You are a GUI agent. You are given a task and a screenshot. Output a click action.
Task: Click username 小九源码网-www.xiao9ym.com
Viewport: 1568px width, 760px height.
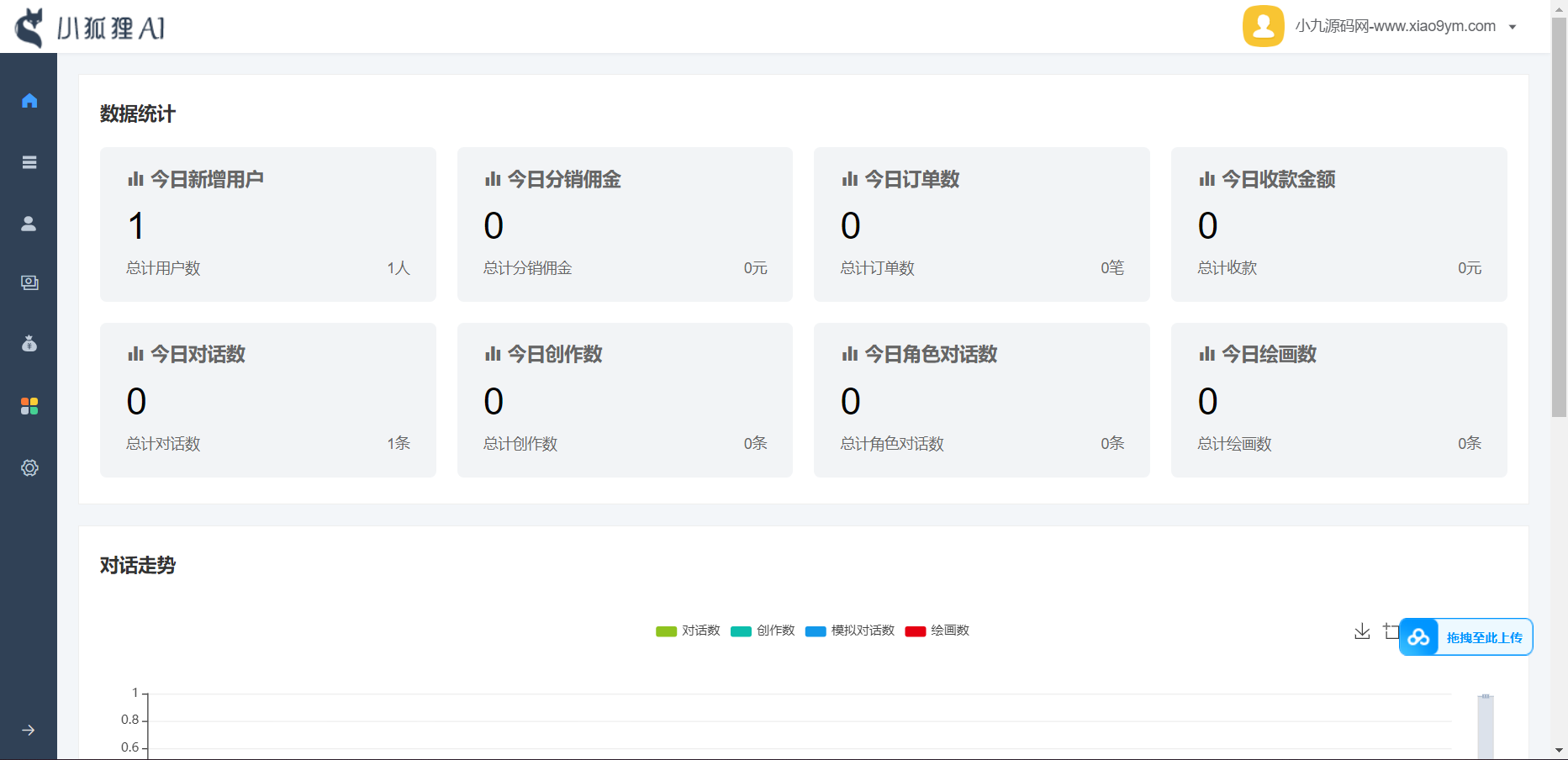pyautogui.click(x=1395, y=26)
